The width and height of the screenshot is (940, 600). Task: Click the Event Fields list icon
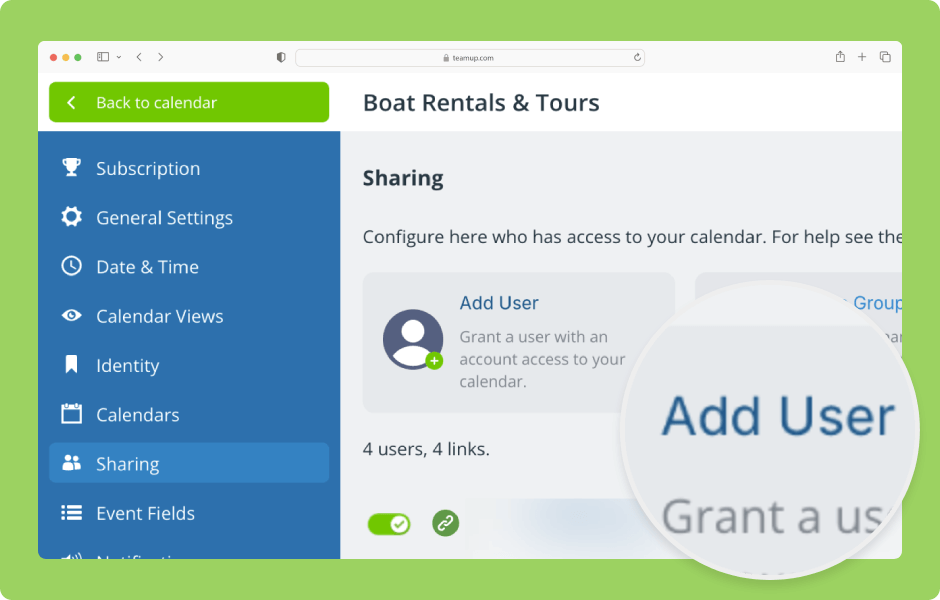[71, 513]
